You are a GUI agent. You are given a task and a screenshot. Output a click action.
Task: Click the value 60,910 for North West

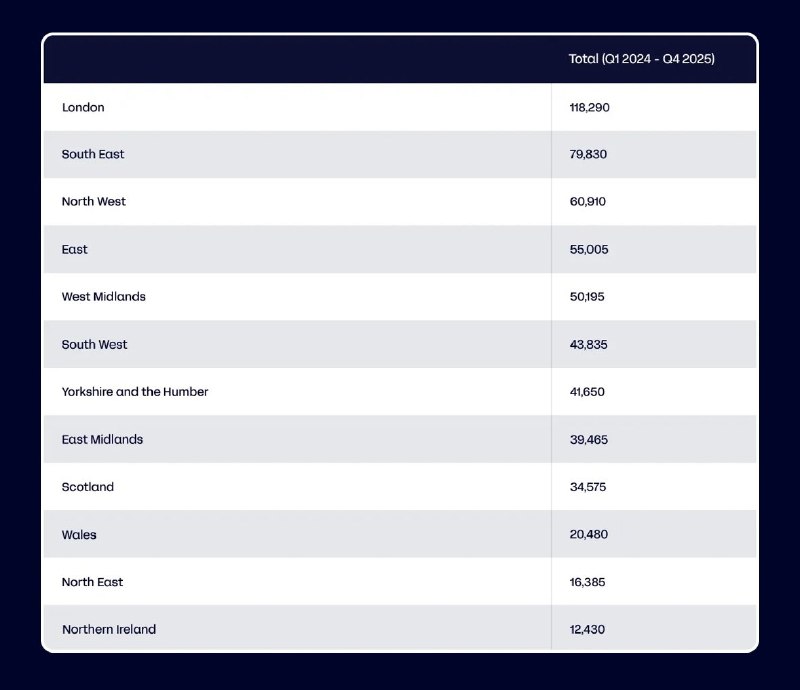(x=588, y=202)
